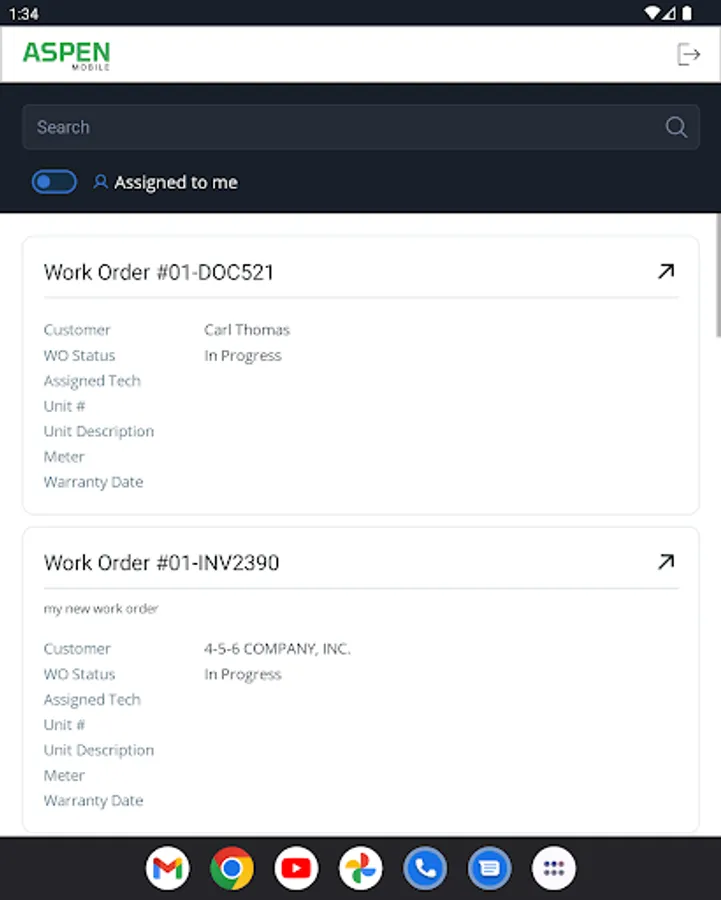This screenshot has width=721, height=900.
Task: Open Google Photos from the dock
Action: point(360,868)
